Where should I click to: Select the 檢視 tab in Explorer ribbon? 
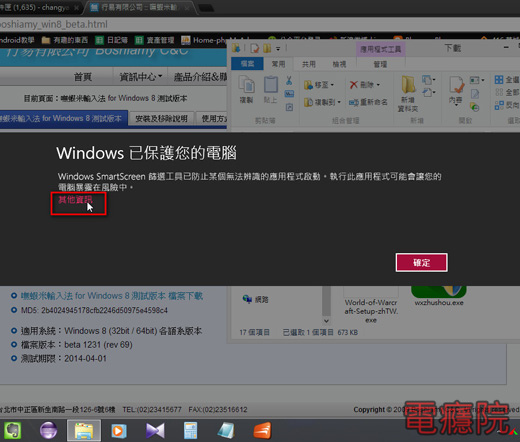339,64
